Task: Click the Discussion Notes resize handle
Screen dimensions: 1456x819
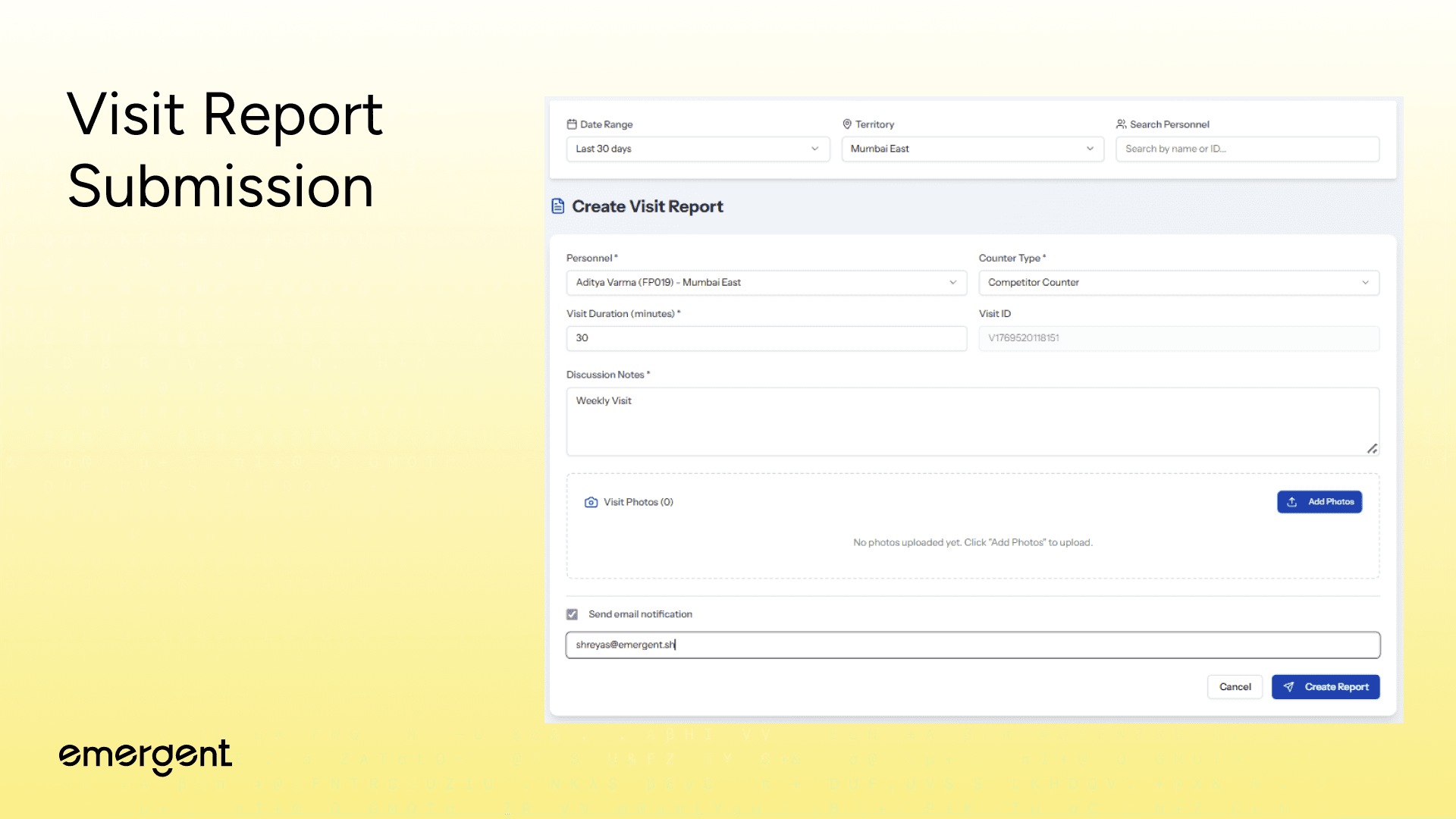Action: [1372, 449]
